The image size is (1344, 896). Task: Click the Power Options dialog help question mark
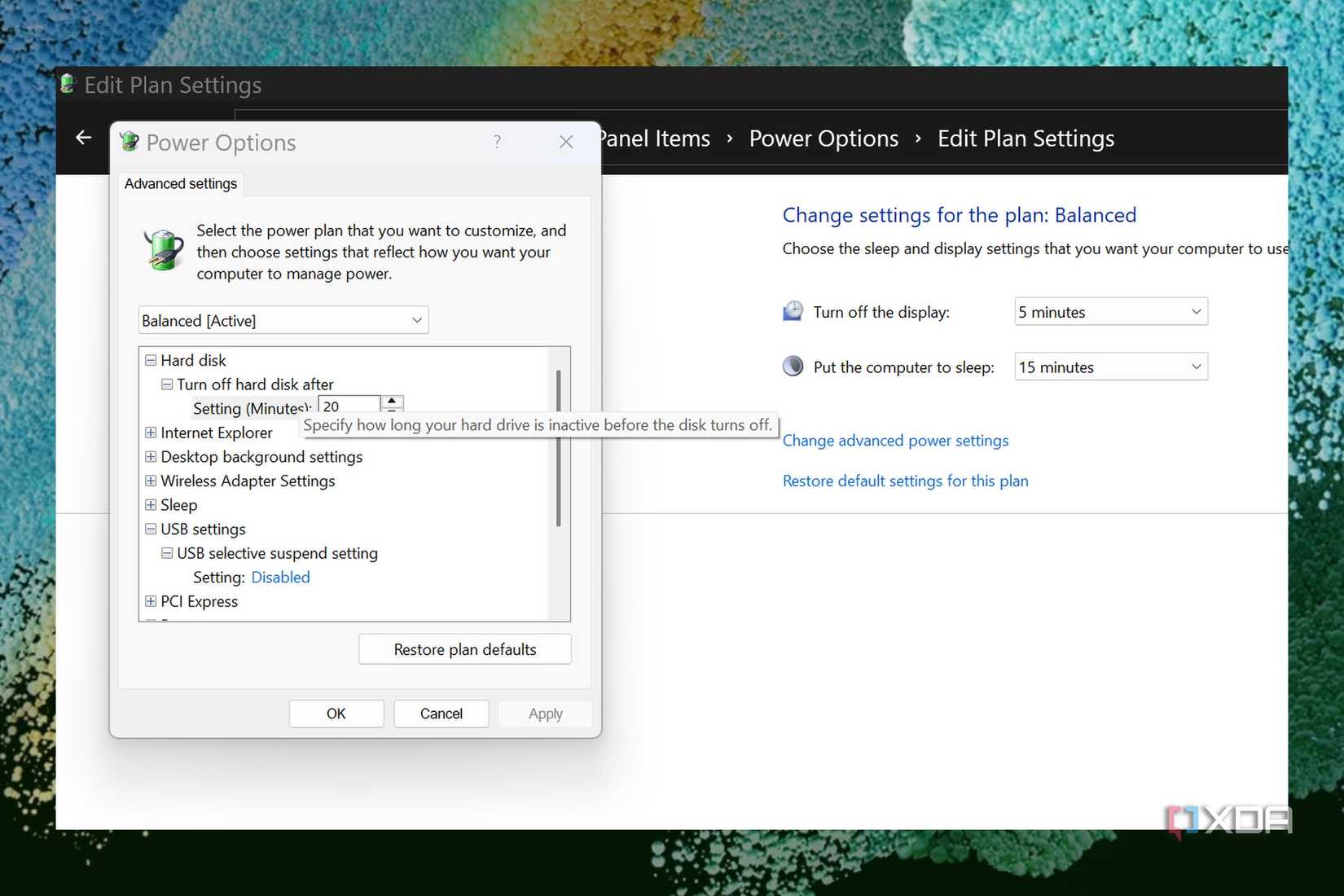[x=497, y=142]
